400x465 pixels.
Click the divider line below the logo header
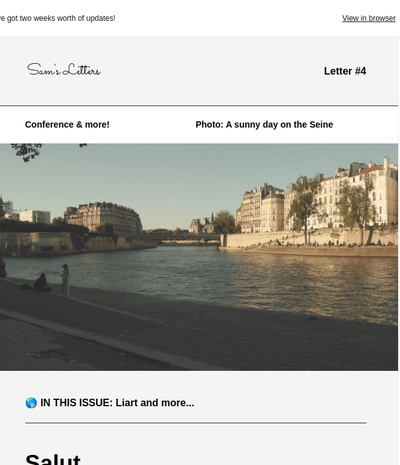[199, 106]
